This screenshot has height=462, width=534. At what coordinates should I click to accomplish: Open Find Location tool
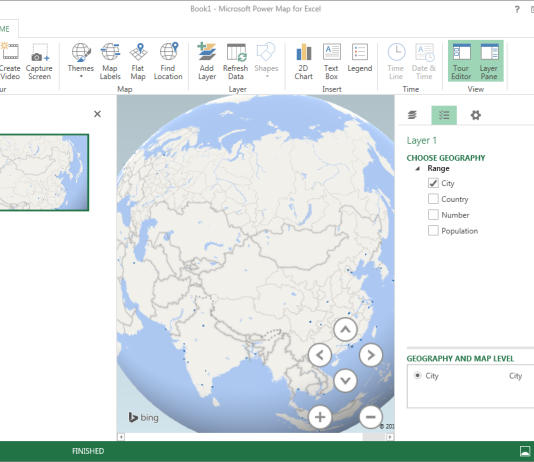click(x=168, y=62)
